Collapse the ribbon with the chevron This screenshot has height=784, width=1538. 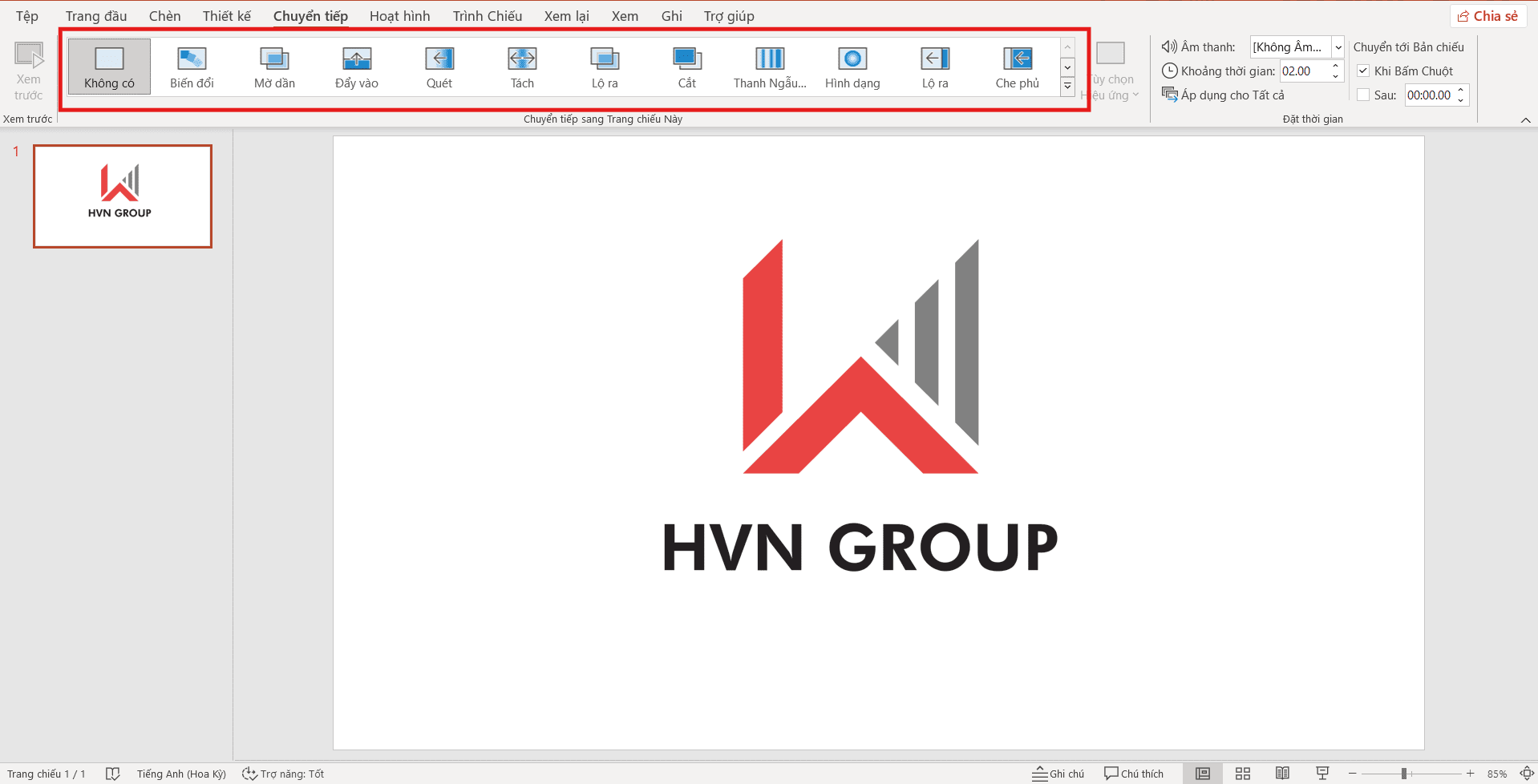point(1525,119)
